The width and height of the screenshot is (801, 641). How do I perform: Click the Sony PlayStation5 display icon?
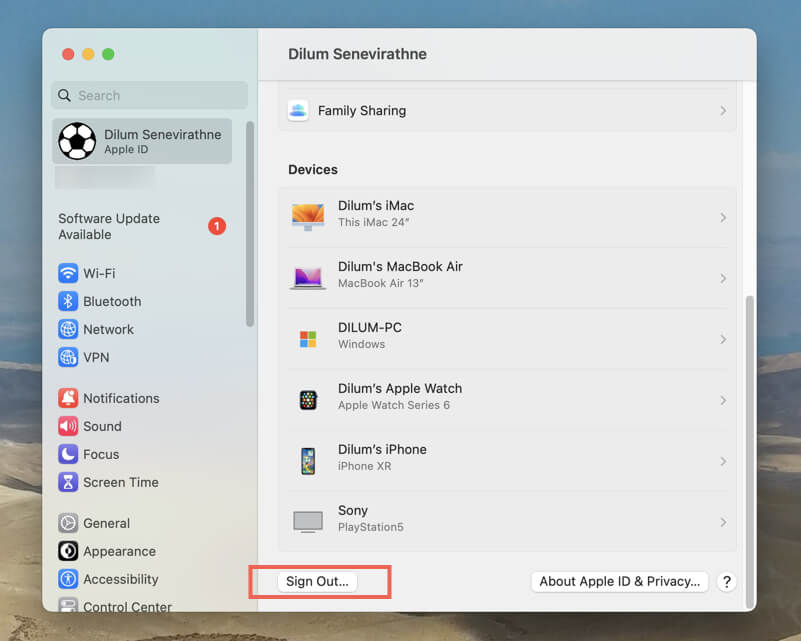click(308, 521)
